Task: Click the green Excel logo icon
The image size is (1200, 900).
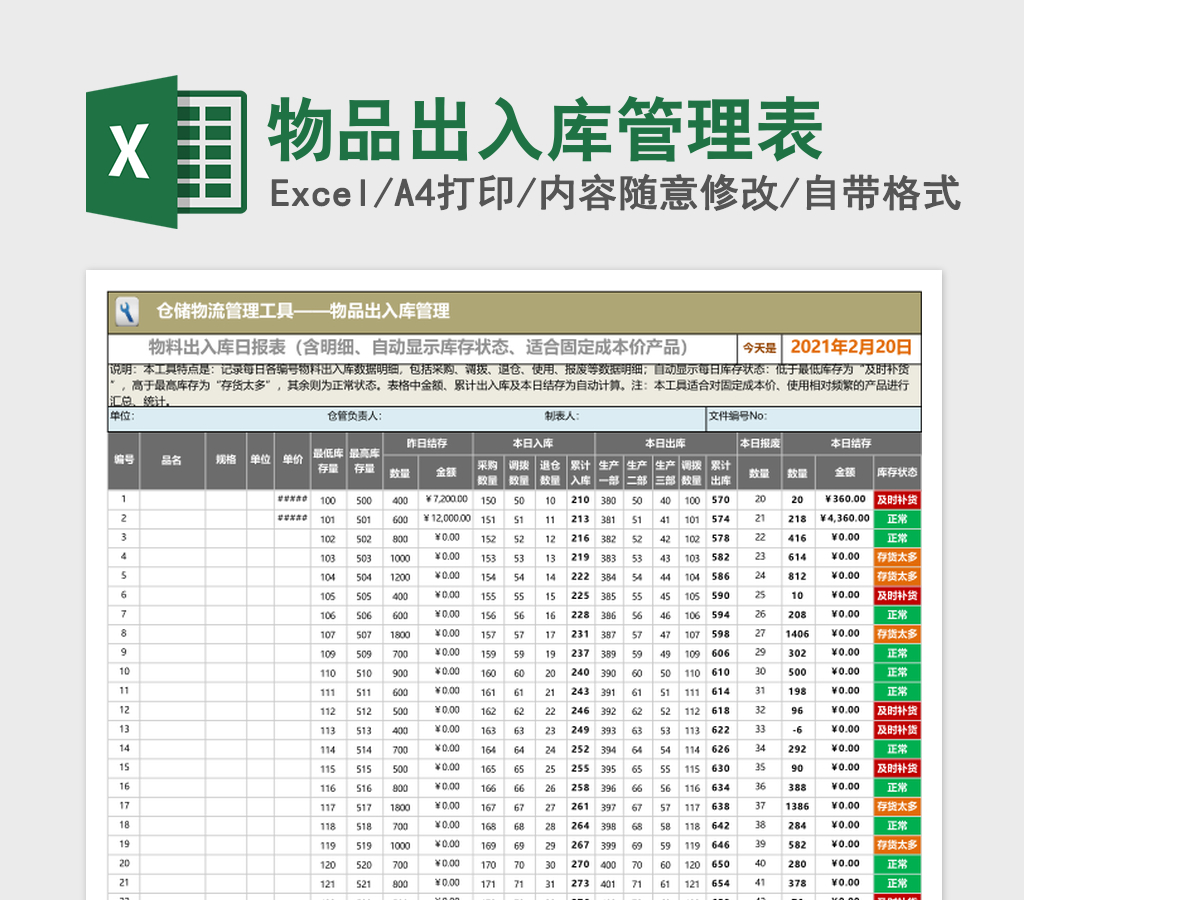Action: [166, 151]
